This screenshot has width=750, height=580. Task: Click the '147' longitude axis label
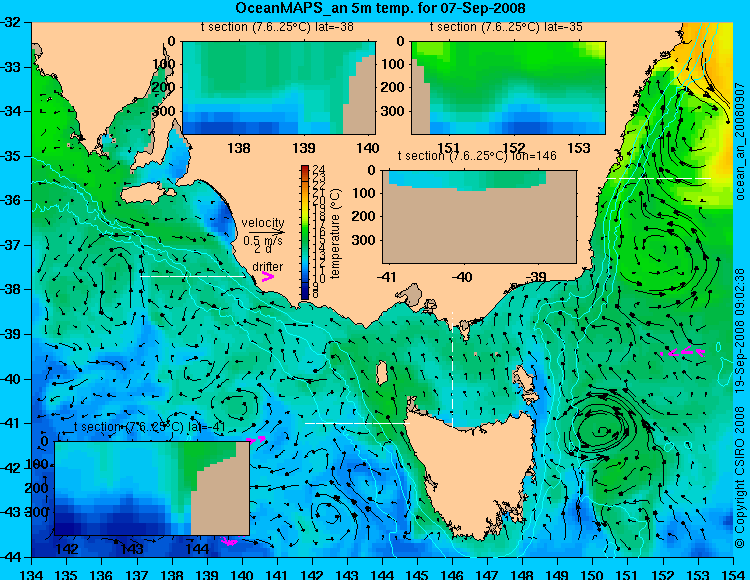pyautogui.click(x=487, y=573)
